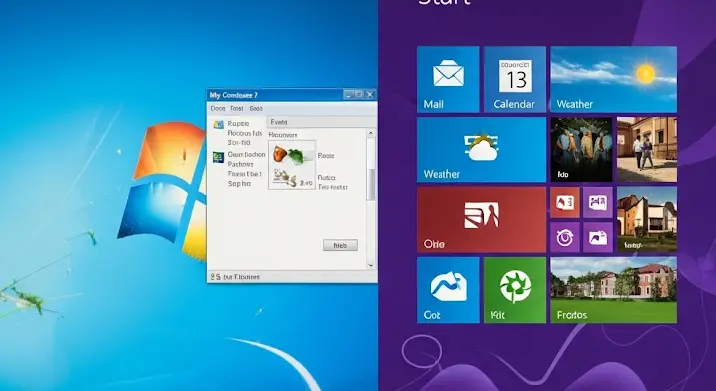Select the Fweat tbe t entry

[245, 174]
